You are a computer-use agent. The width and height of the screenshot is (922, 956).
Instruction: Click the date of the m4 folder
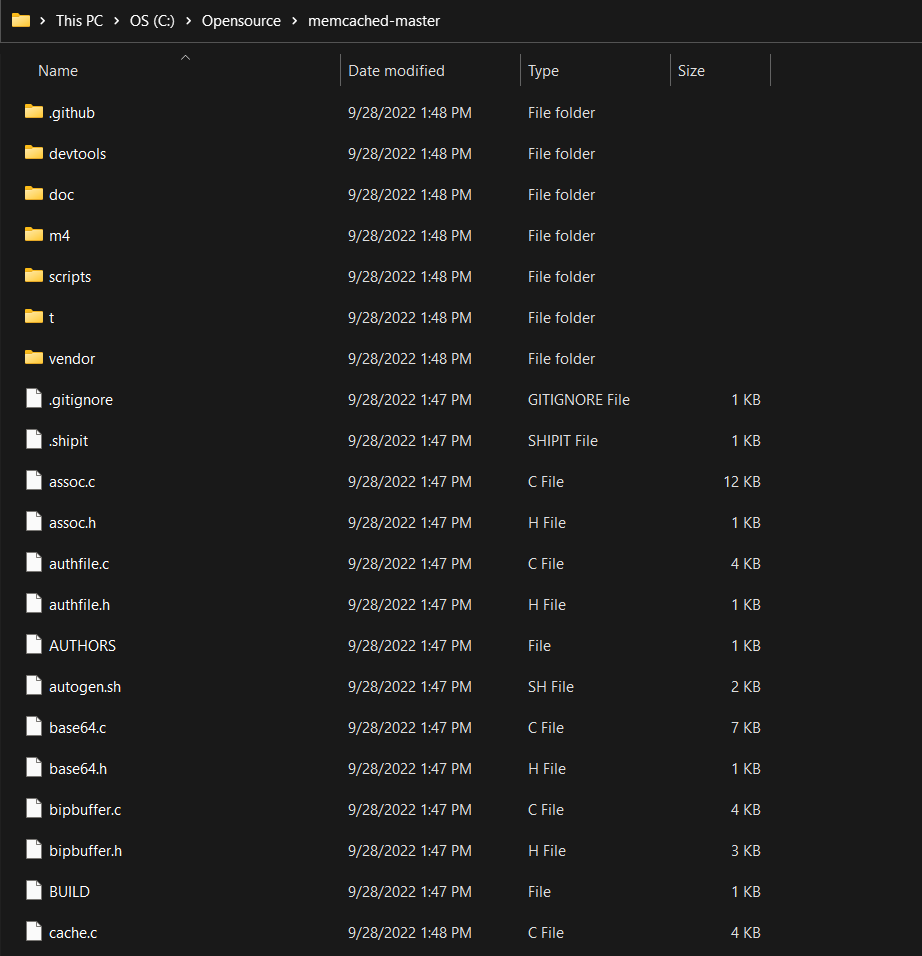[410, 235]
